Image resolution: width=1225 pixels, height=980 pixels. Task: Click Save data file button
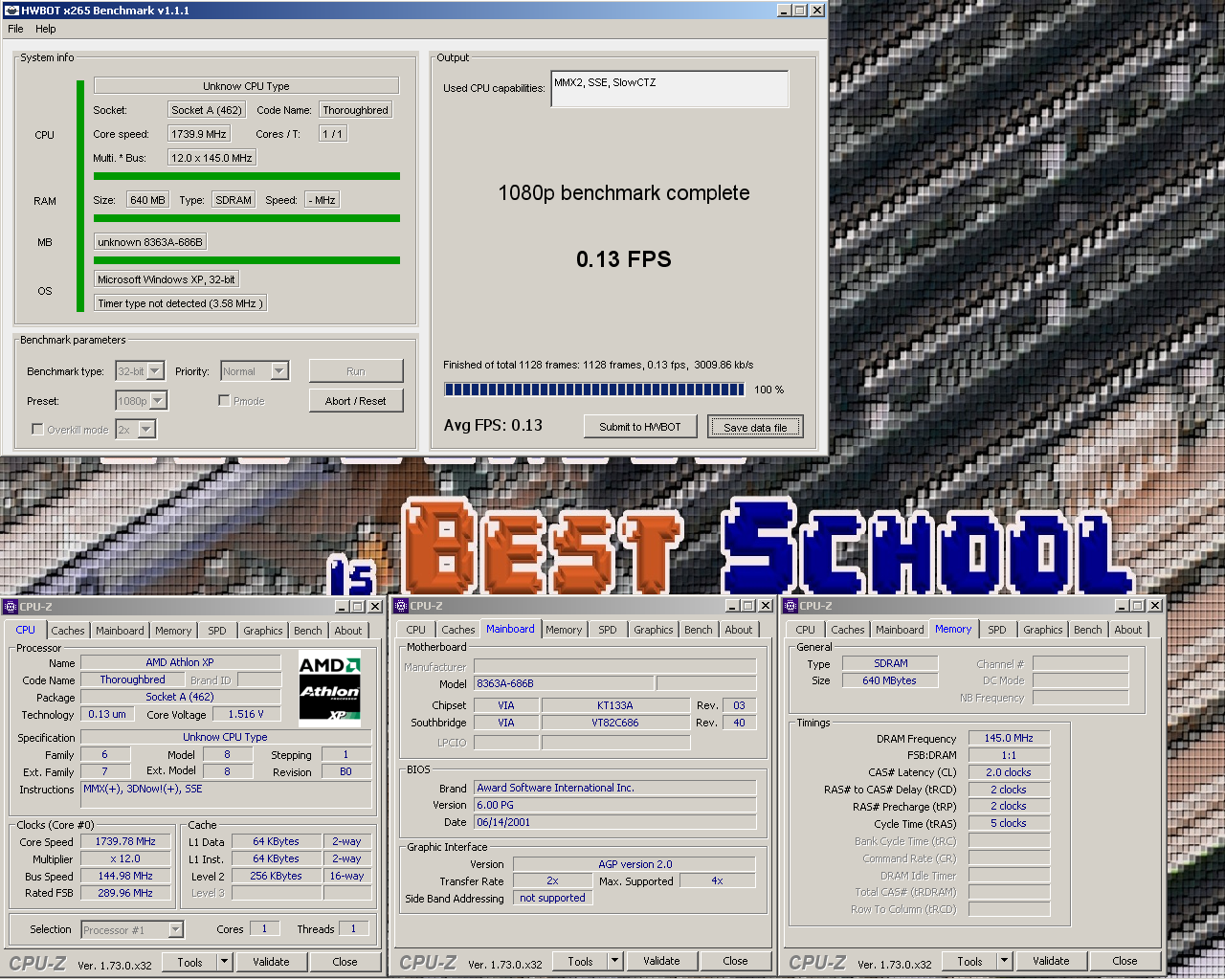coord(755,427)
